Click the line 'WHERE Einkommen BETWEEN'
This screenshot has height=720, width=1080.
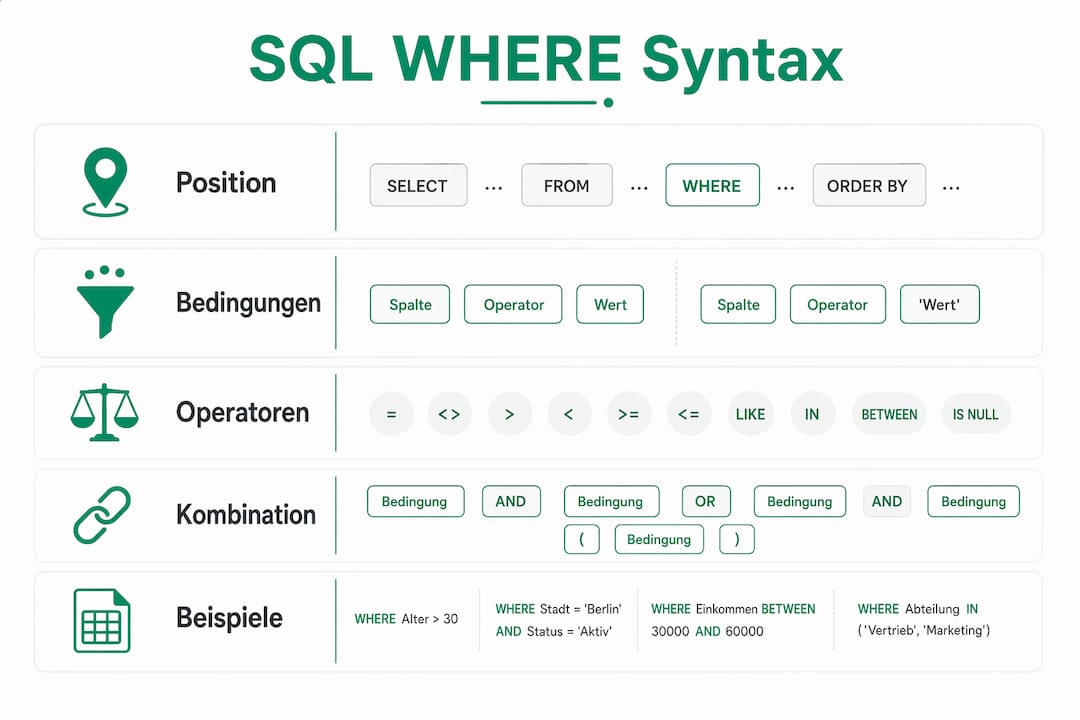tap(734, 609)
